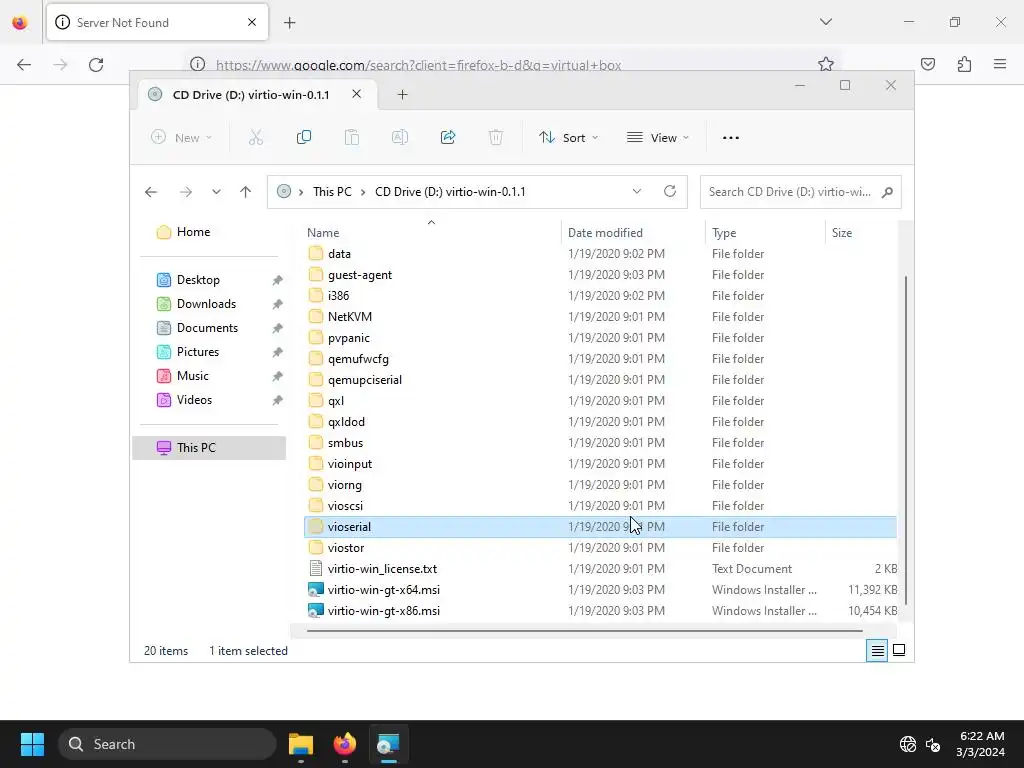Open File Explorer from the taskbar

(x=301, y=744)
